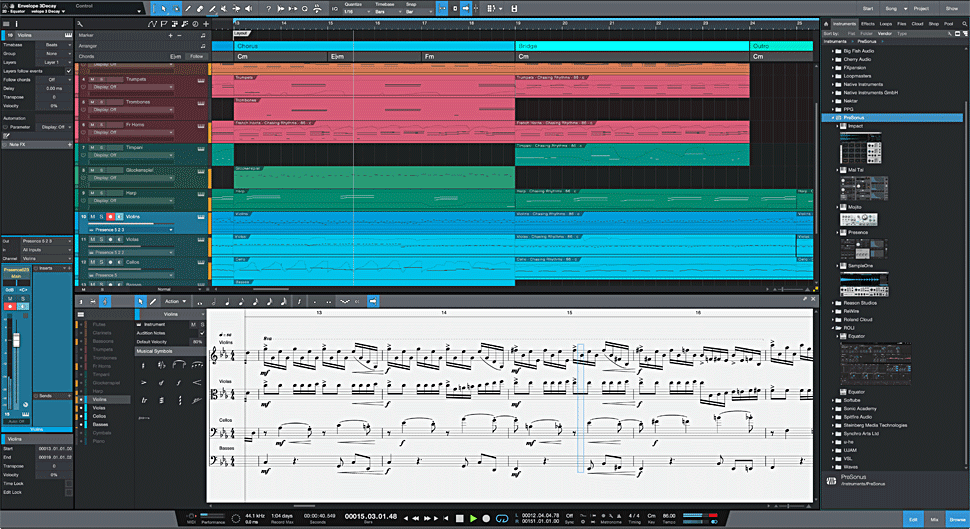Switch to Files browser tab
The width and height of the screenshot is (970, 529).
pyautogui.click(x=901, y=24)
